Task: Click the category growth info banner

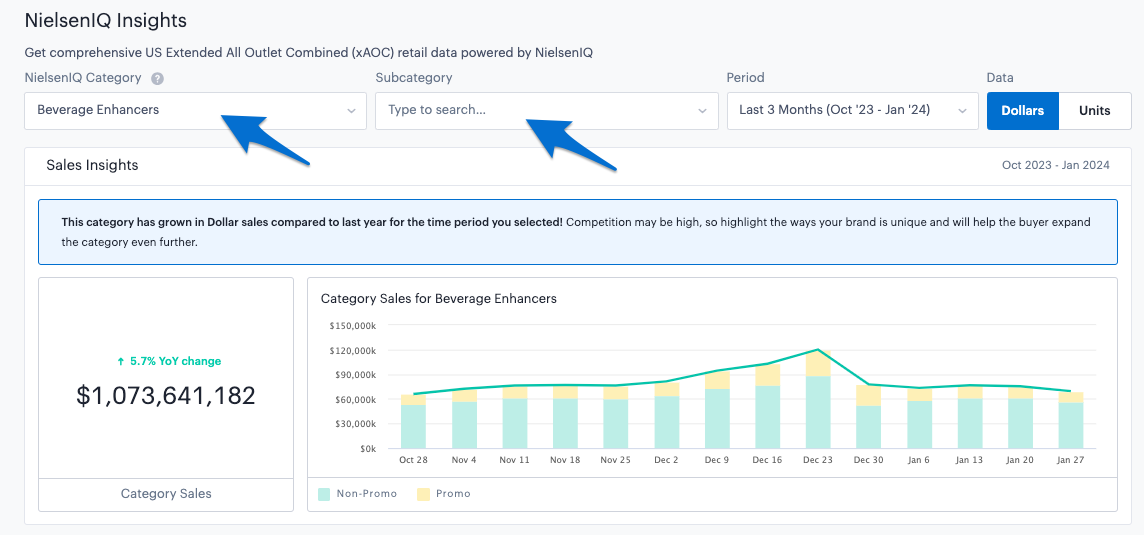Action: pyautogui.click(x=577, y=232)
